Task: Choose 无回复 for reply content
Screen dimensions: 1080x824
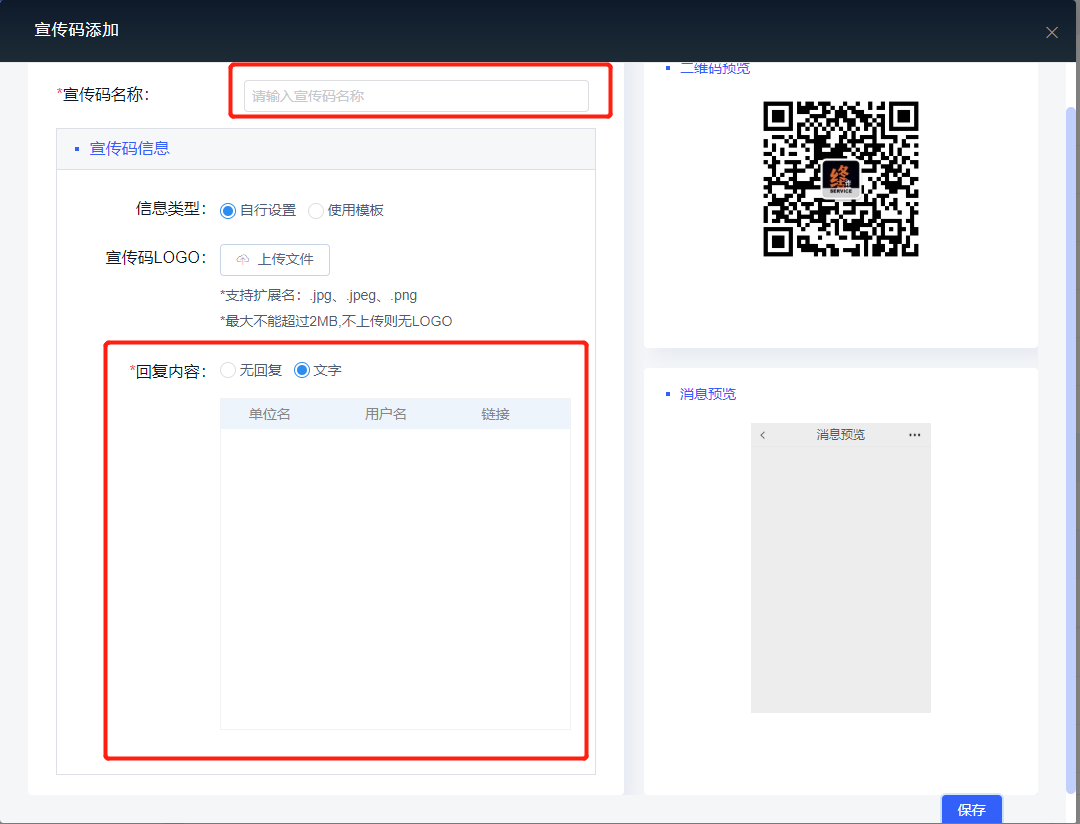Action: pyautogui.click(x=251, y=371)
